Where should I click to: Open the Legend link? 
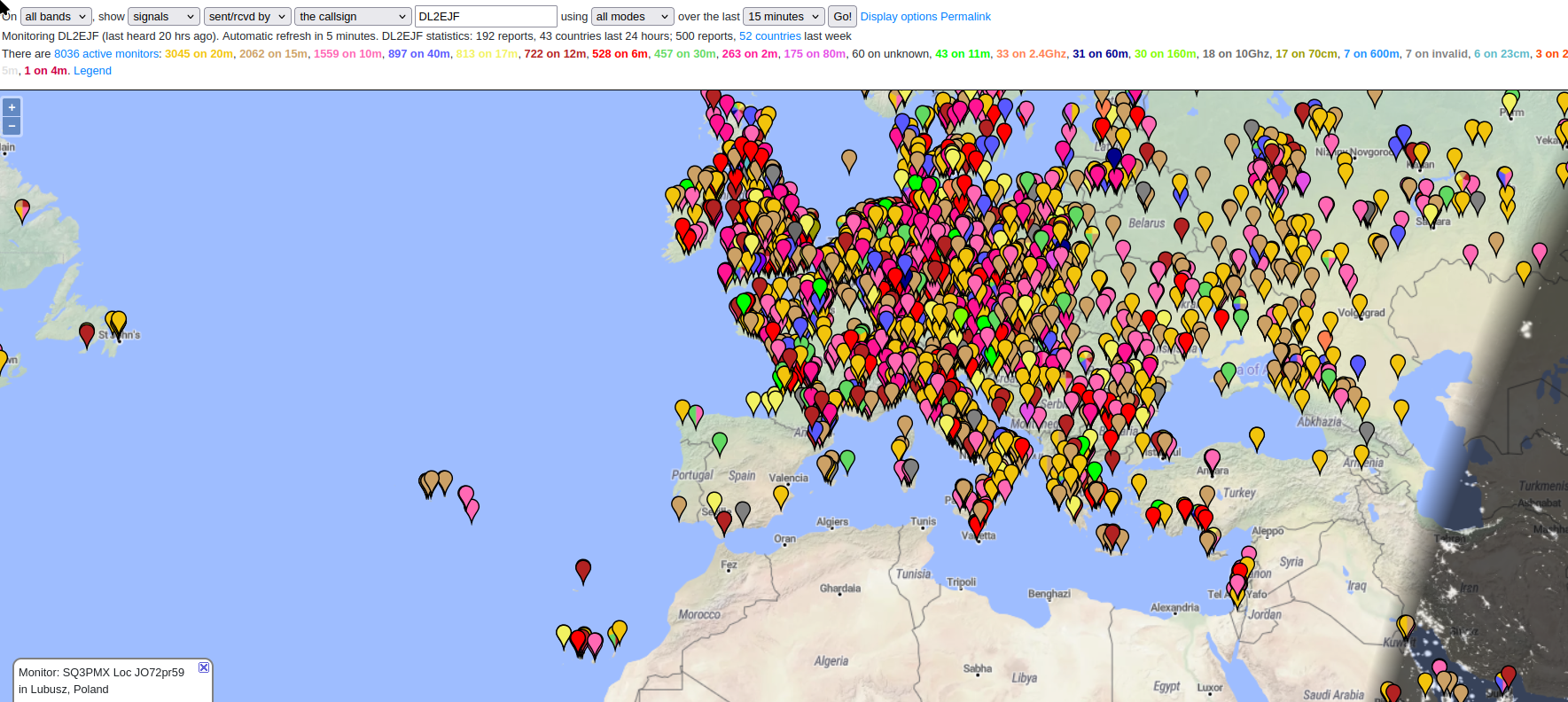point(92,71)
